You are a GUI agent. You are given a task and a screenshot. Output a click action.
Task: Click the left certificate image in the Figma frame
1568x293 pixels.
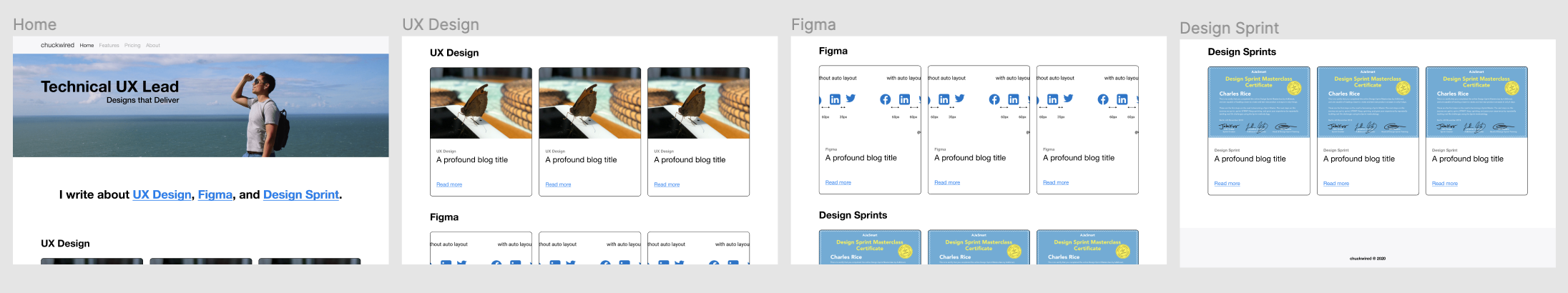click(x=870, y=247)
